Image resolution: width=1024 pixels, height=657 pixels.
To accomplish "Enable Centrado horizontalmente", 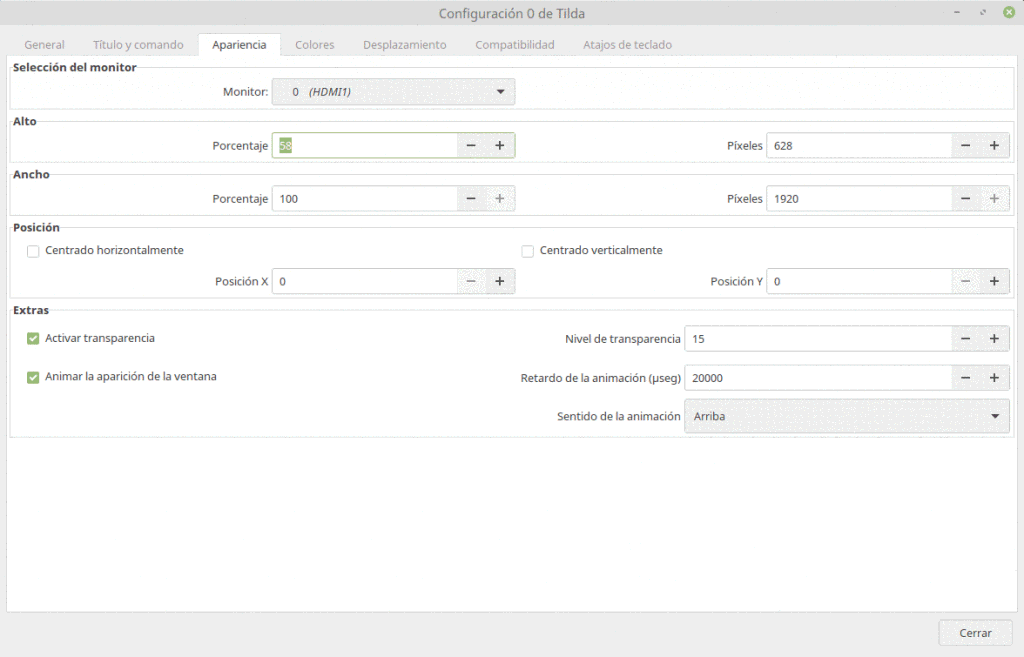I will 33,251.
